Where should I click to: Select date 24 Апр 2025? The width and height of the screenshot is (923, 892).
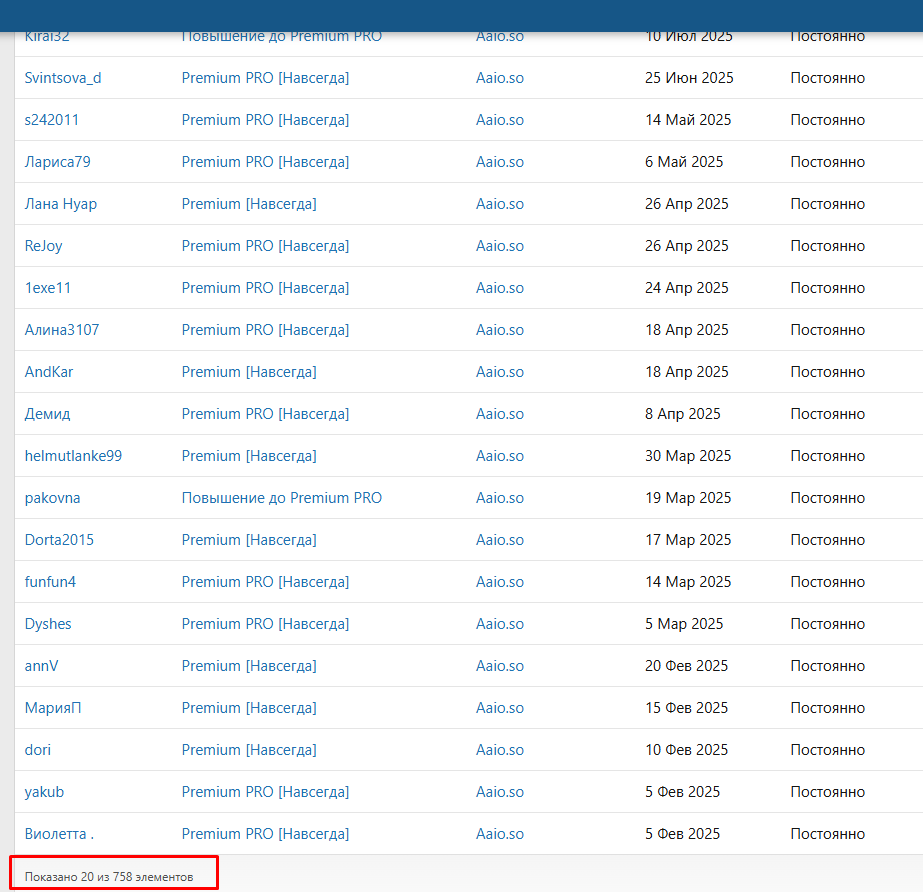click(x=687, y=287)
